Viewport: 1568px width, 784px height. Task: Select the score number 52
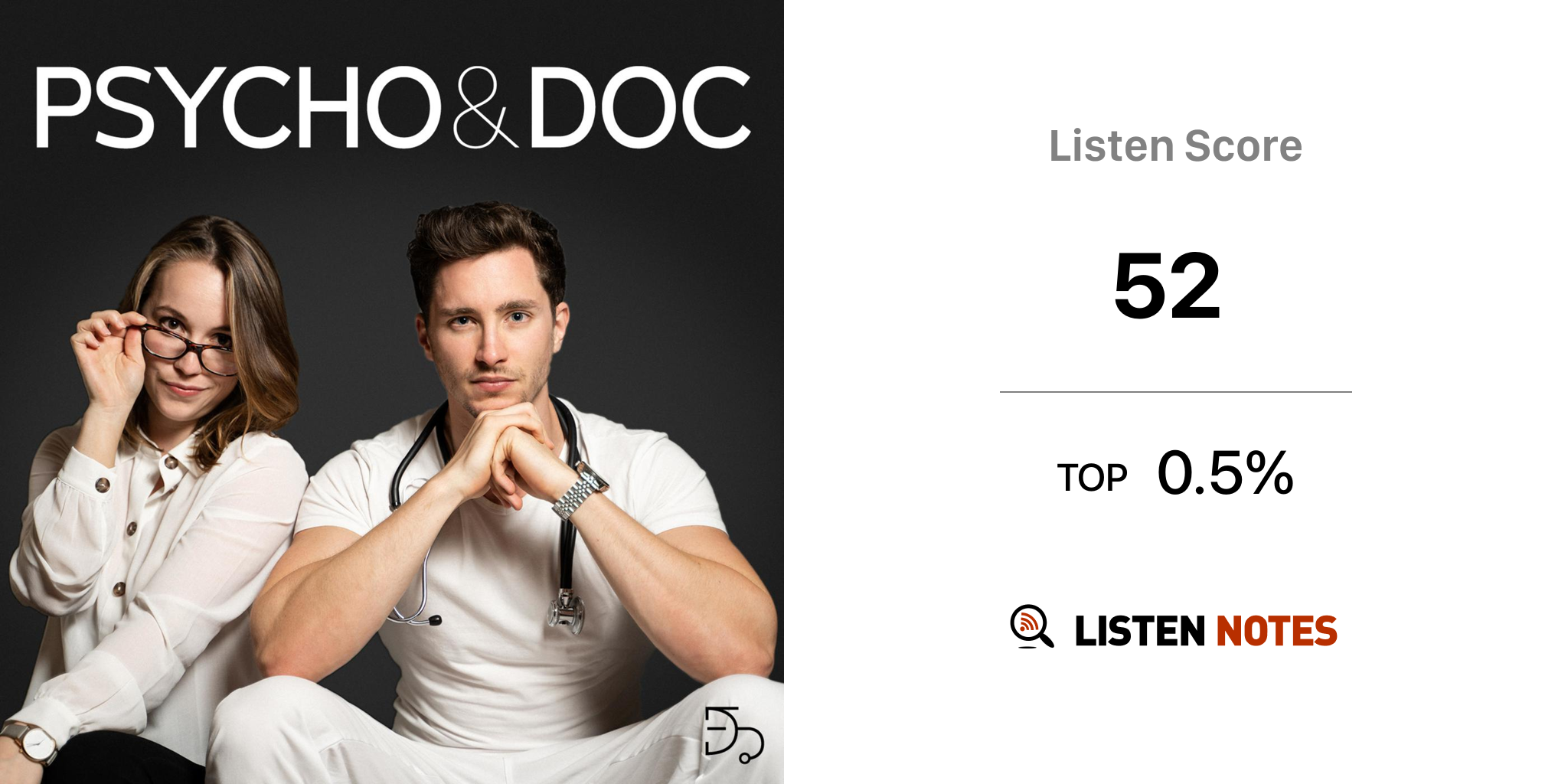click(x=1167, y=286)
